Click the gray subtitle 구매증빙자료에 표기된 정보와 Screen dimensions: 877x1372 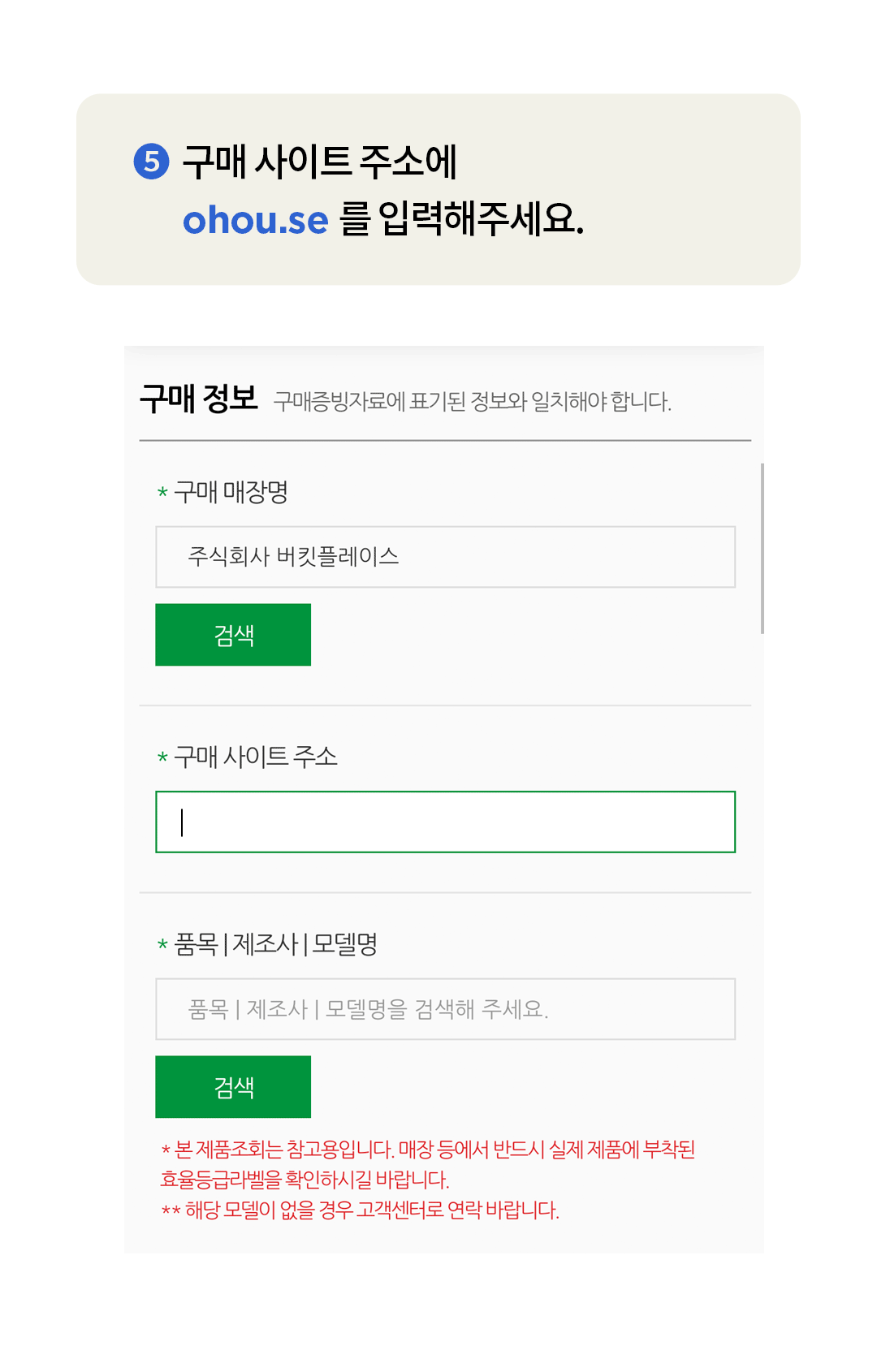pyautogui.click(x=473, y=402)
